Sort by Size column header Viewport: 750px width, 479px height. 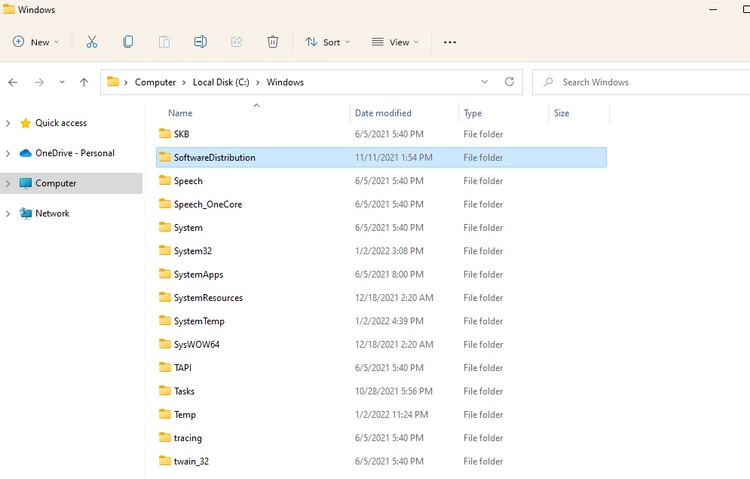pyautogui.click(x=562, y=113)
